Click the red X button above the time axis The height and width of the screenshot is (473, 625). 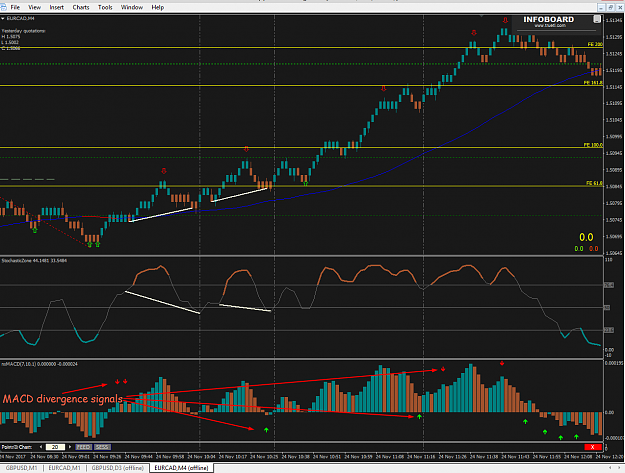click(592, 447)
